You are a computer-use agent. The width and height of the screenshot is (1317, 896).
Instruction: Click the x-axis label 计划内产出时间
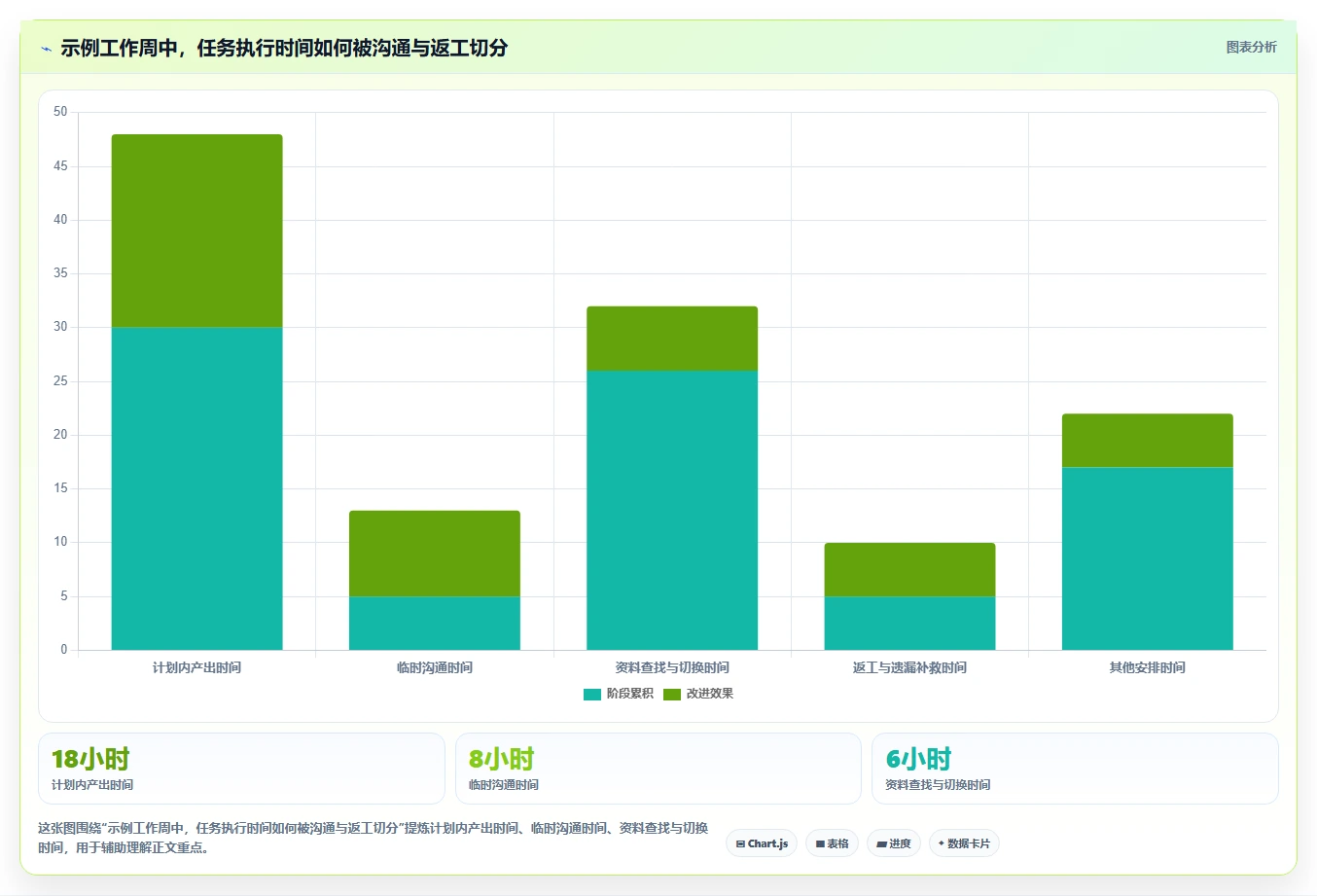(x=196, y=667)
